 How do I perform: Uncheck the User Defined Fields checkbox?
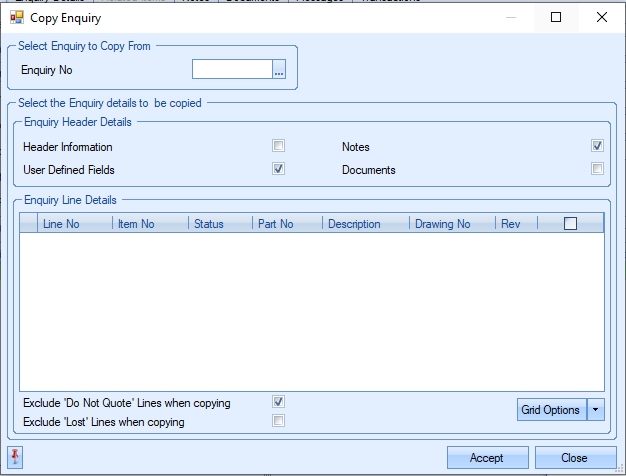(279, 169)
